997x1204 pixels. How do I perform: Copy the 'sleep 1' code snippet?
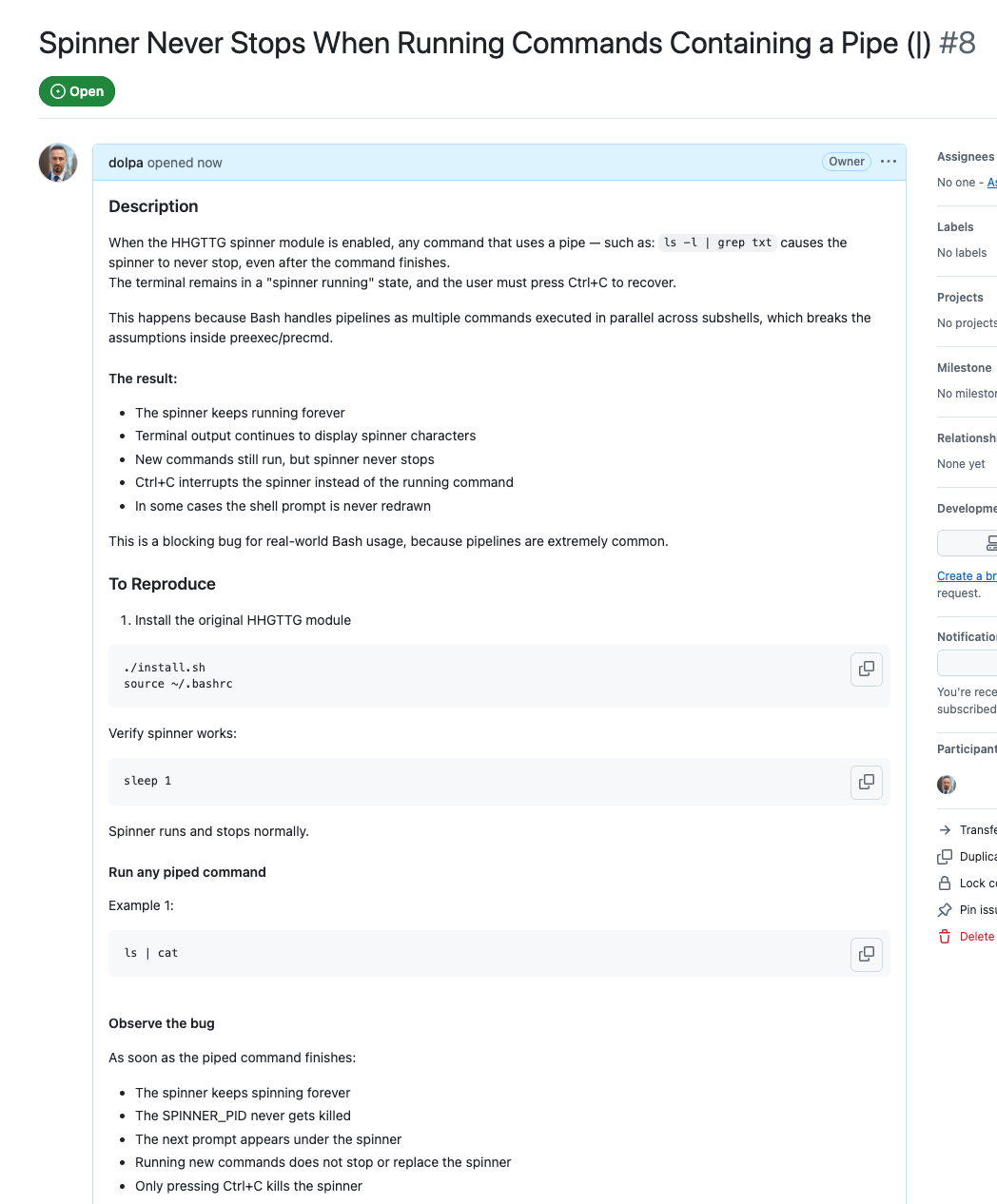pos(866,782)
